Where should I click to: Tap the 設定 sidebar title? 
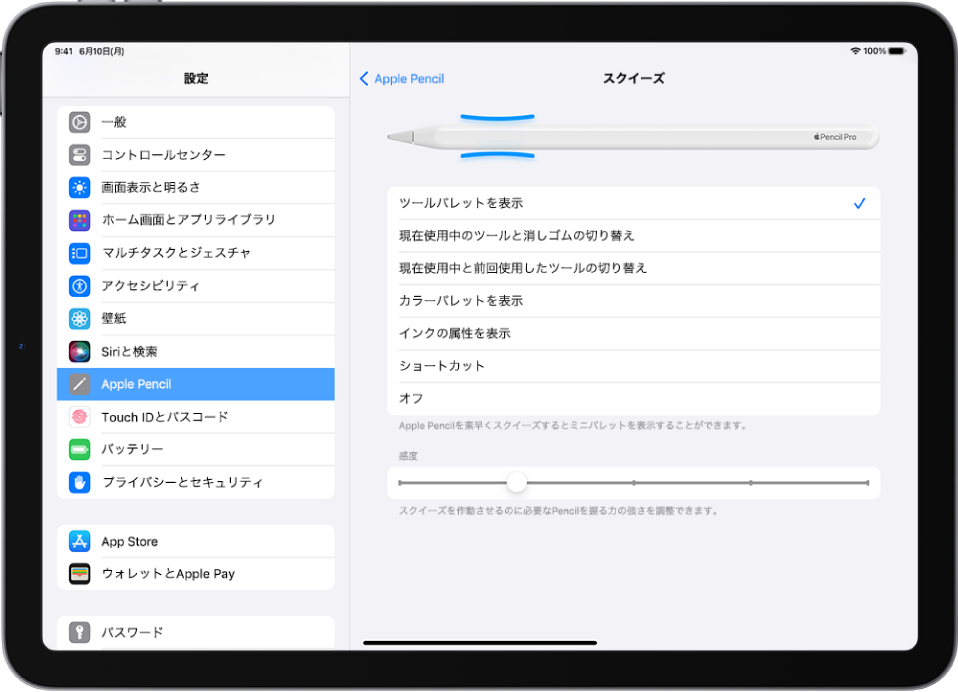[x=196, y=79]
